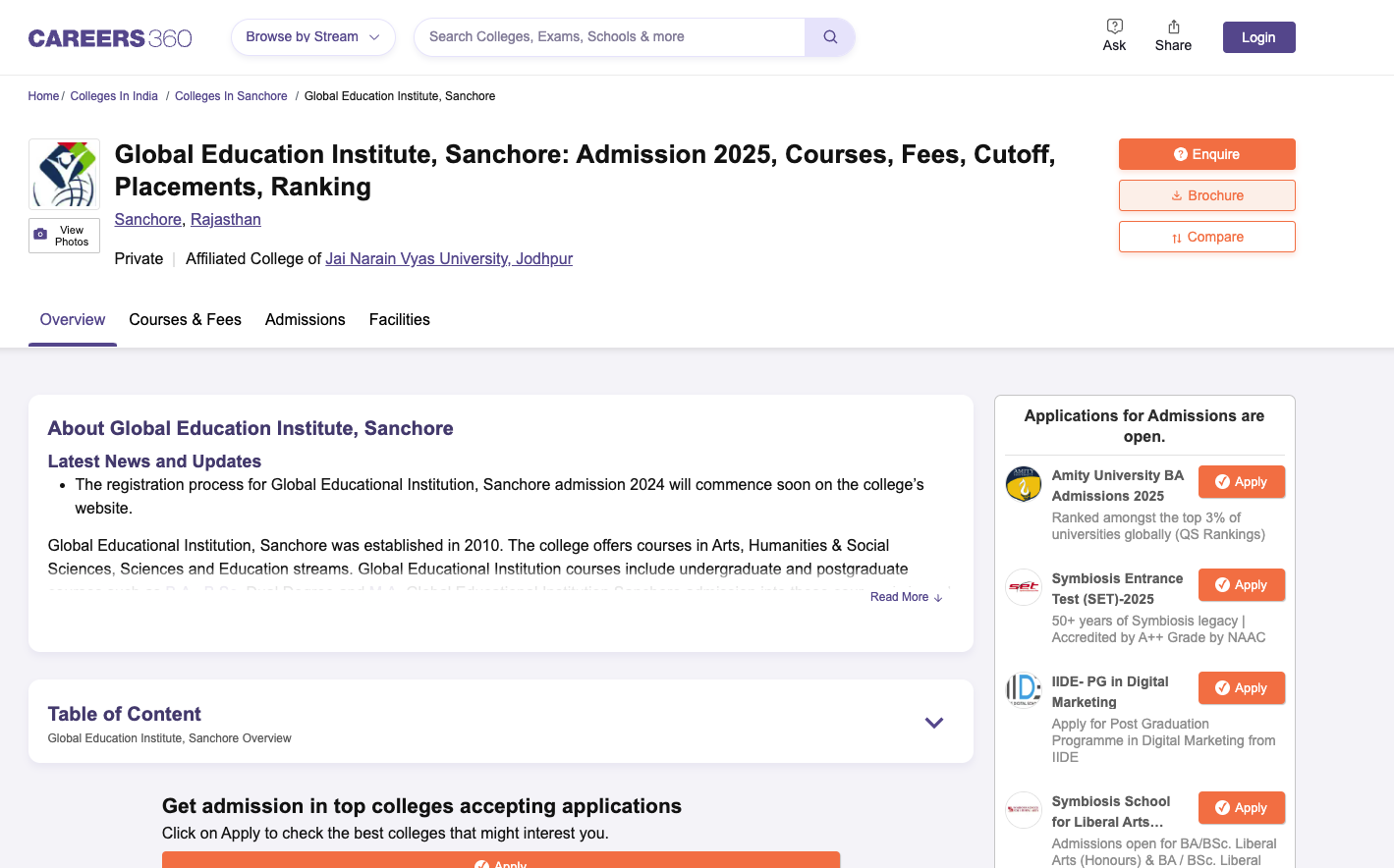Image resolution: width=1394 pixels, height=868 pixels.
Task: Click 'Get admission in top colleges' heading
Action: click(421, 806)
